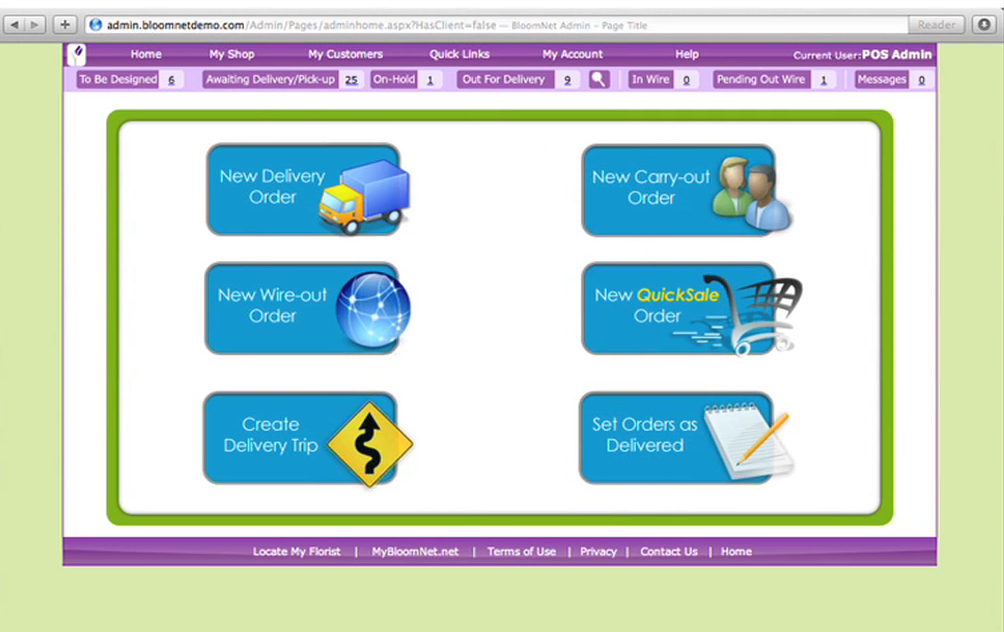1004x632 pixels.
Task: Go back with the browser back arrow
Action: [x=15, y=25]
